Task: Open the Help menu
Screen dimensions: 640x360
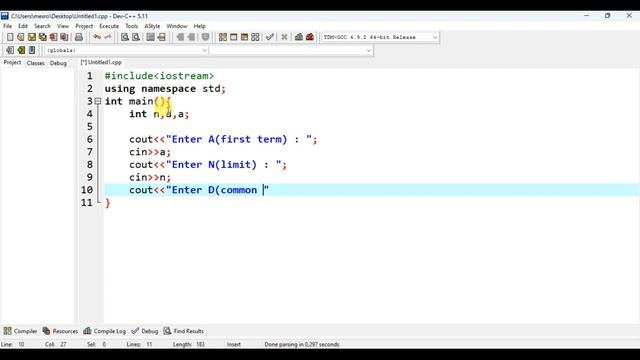Action: pyautogui.click(x=200, y=26)
